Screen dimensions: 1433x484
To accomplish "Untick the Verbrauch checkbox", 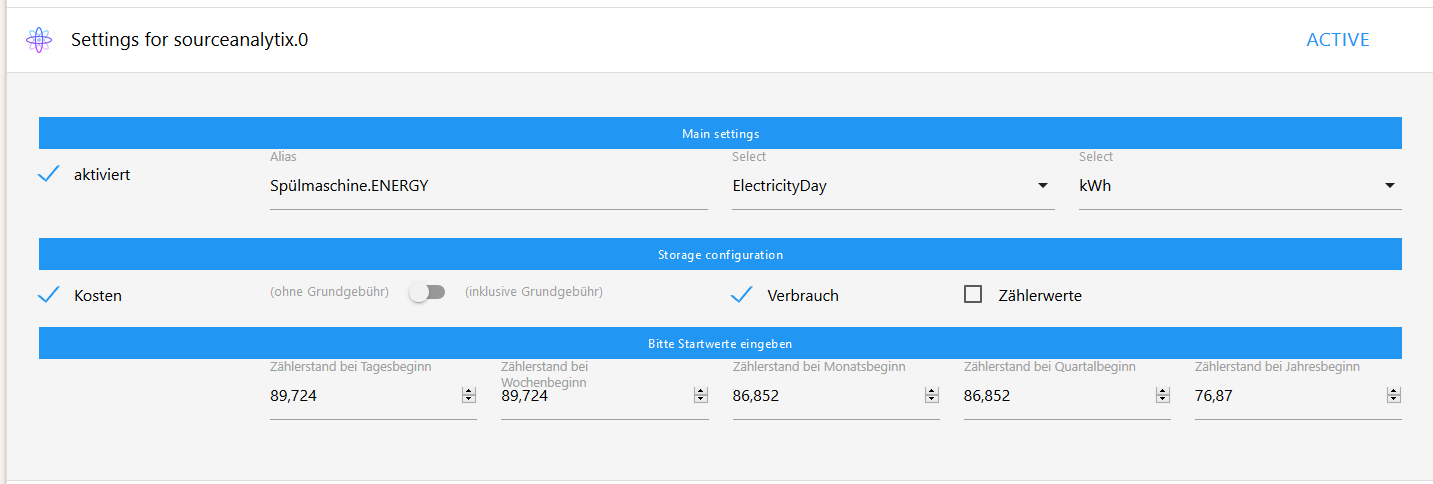I will tap(741, 295).
